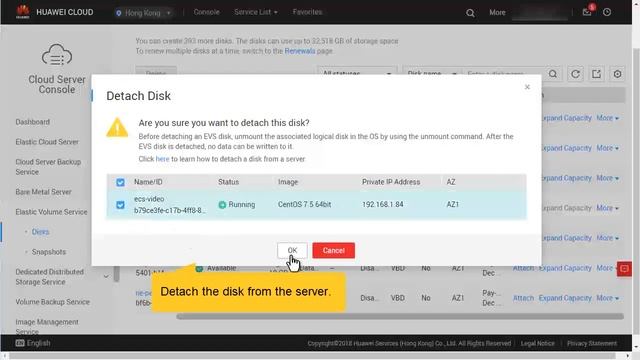
Task: Click the 'here' detach help link
Action: (162, 159)
